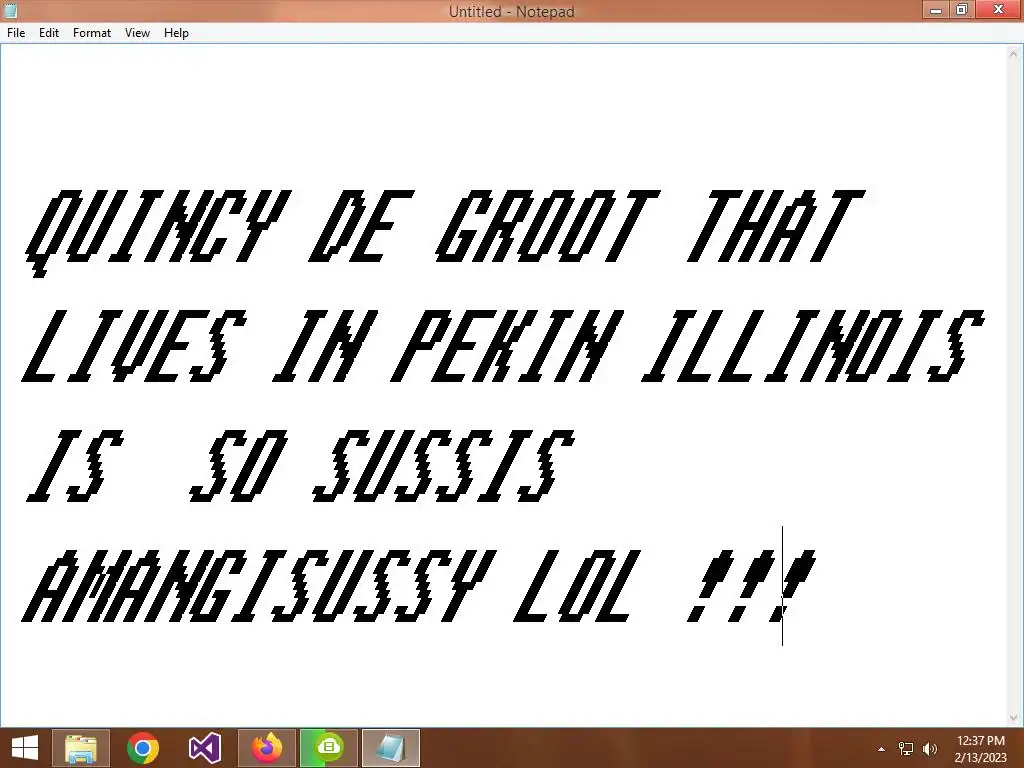The height and width of the screenshot is (768, 1024).
Task: Click the word LOL in last line
Action: pyautogui.click(x=578, y=586)
